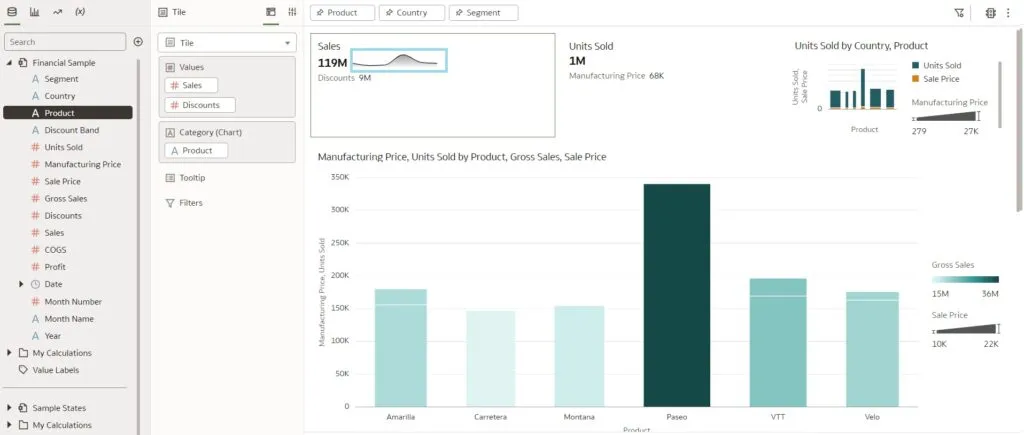Open the Grammar layout icon in Tile panel
1024x435 pixels.
tap(270, 12)
